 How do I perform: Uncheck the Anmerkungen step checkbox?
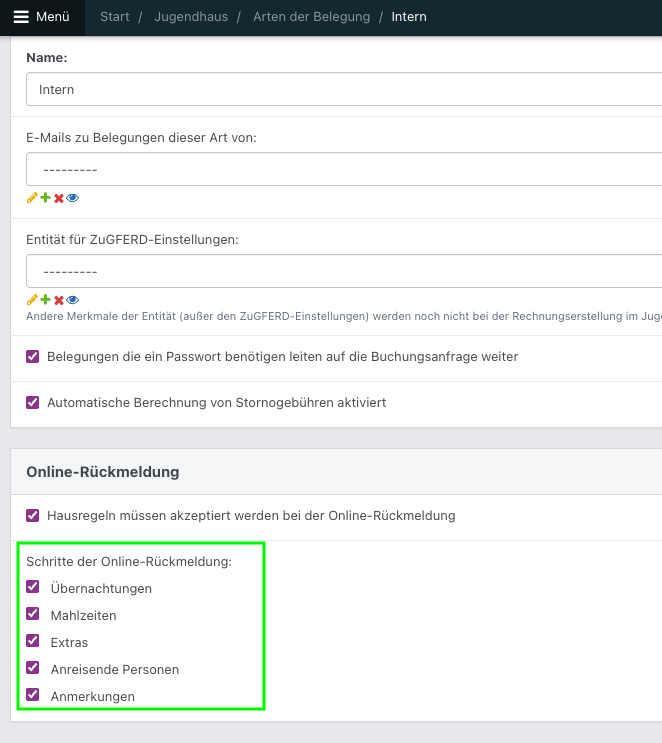(33, 695)
